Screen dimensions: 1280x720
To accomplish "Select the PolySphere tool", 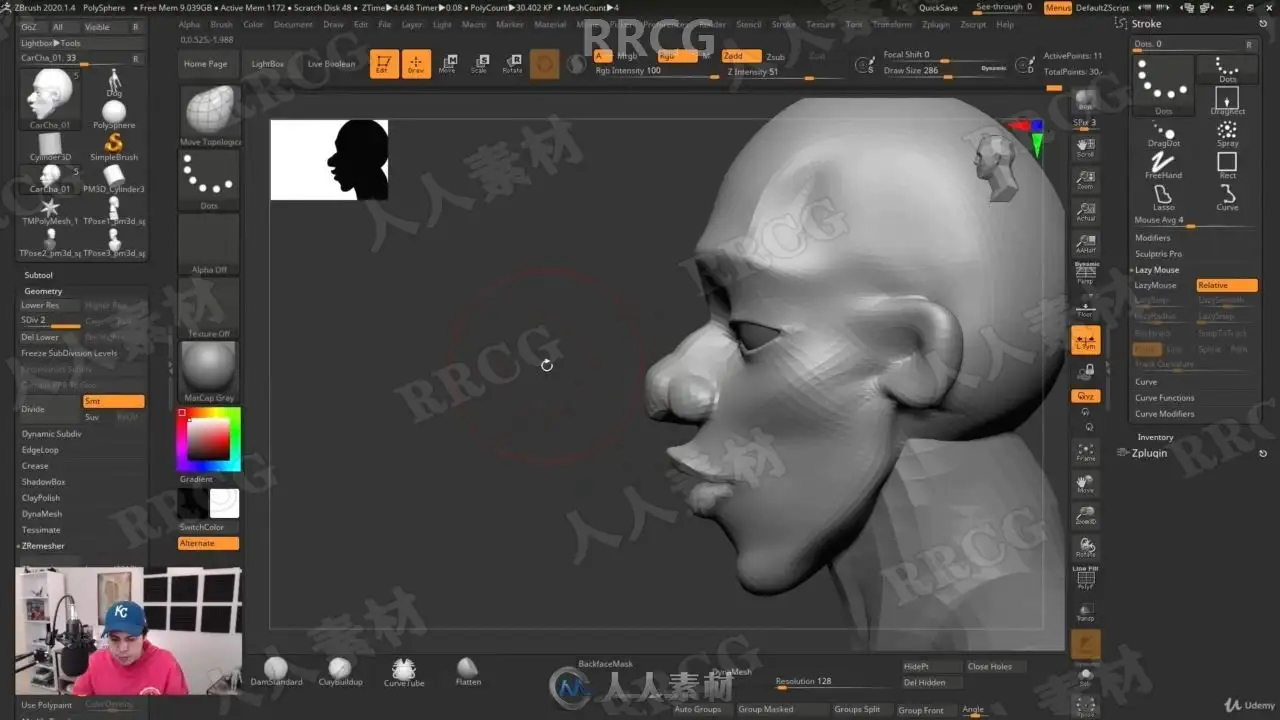I will tap(114, 113).
